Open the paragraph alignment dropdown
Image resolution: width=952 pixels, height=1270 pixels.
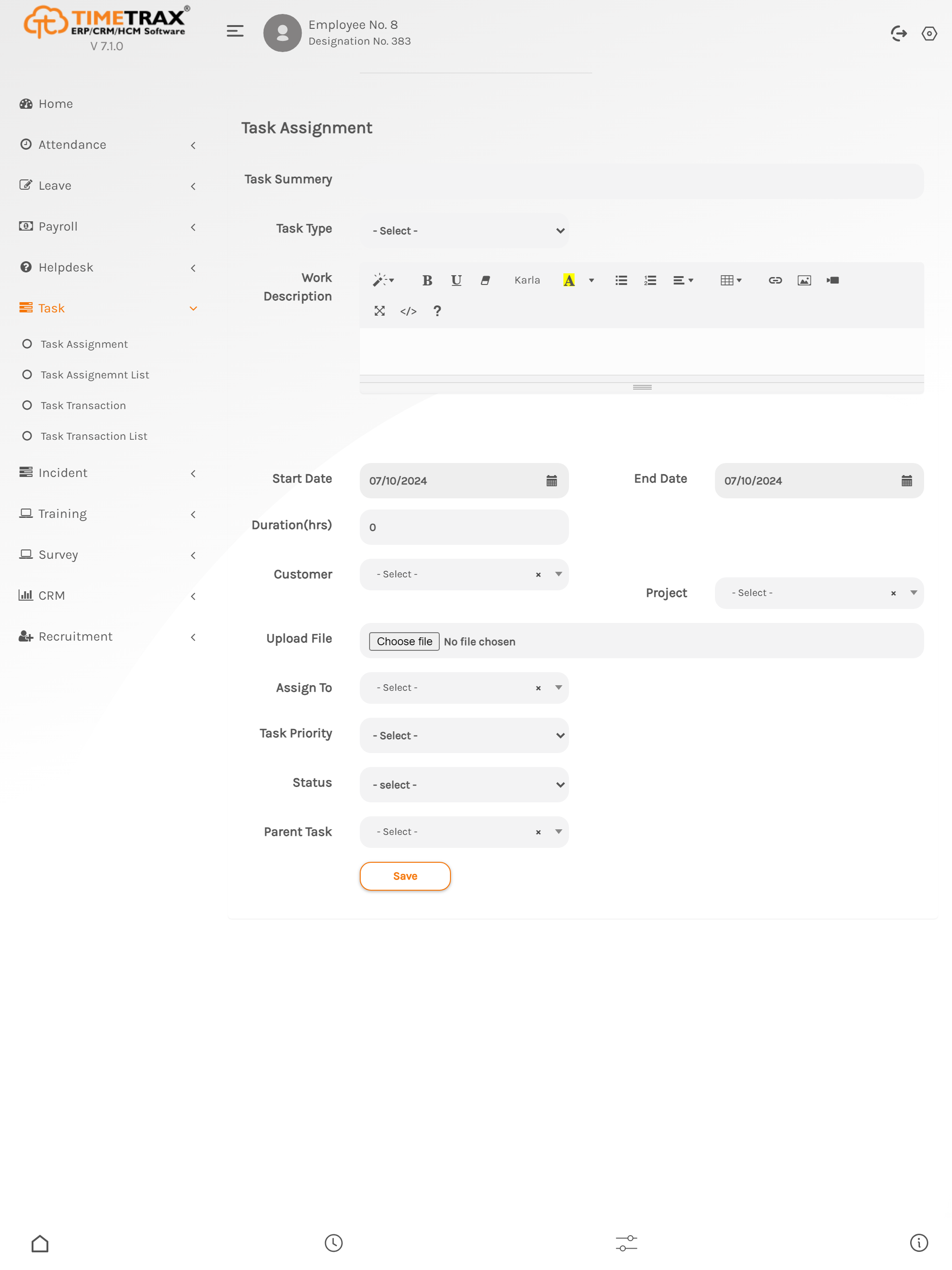click(683, 280)
